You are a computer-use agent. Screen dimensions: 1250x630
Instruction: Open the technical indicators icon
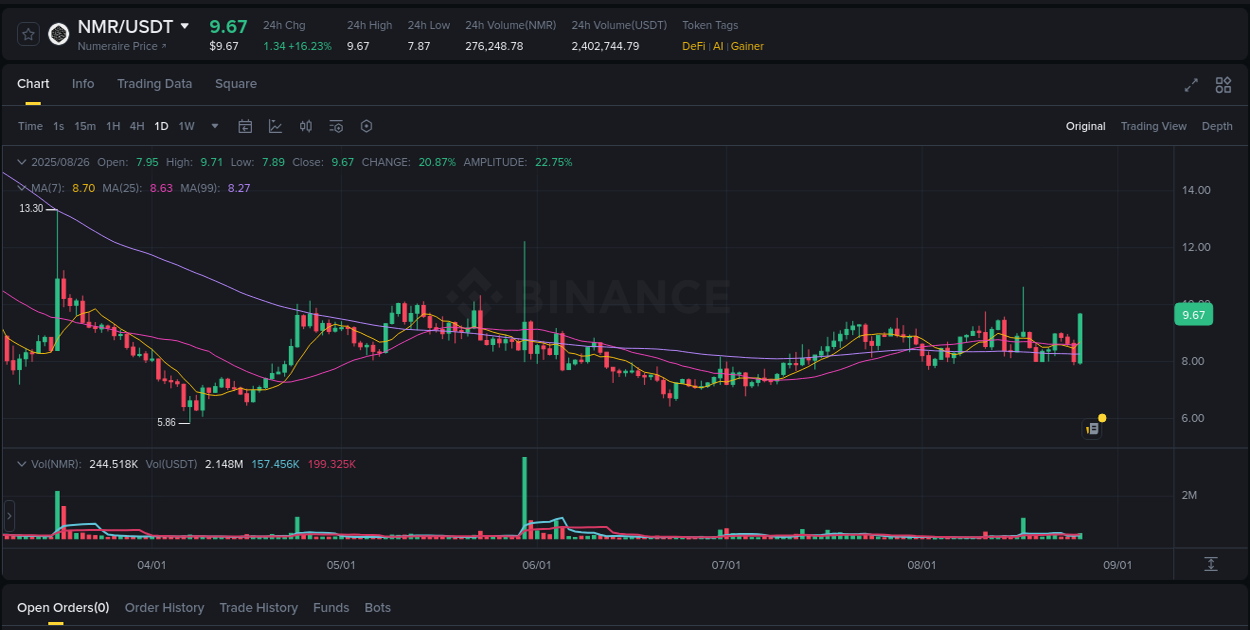tap(275, 126)
